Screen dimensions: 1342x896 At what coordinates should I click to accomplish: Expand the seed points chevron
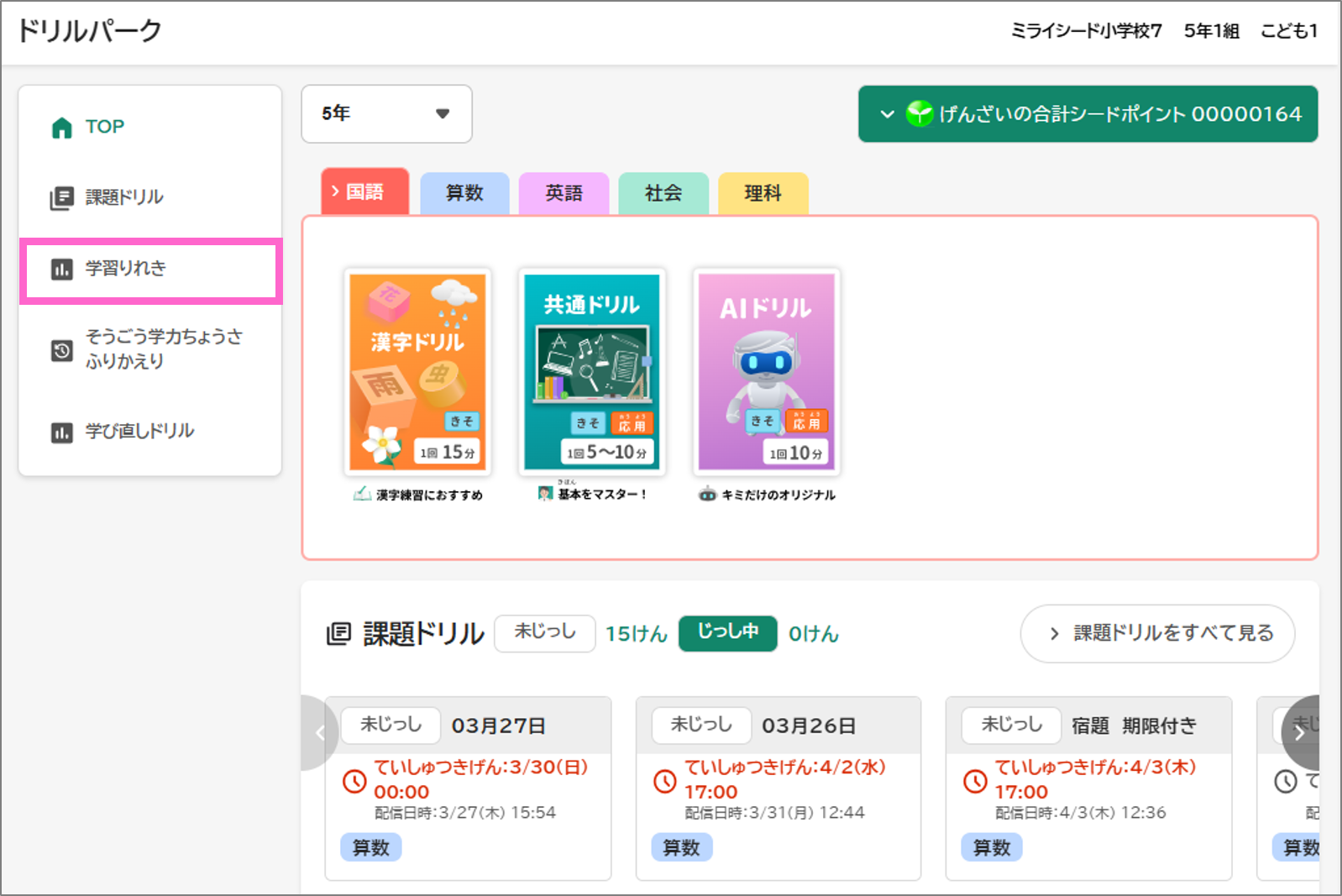click(x=887, y=113)
